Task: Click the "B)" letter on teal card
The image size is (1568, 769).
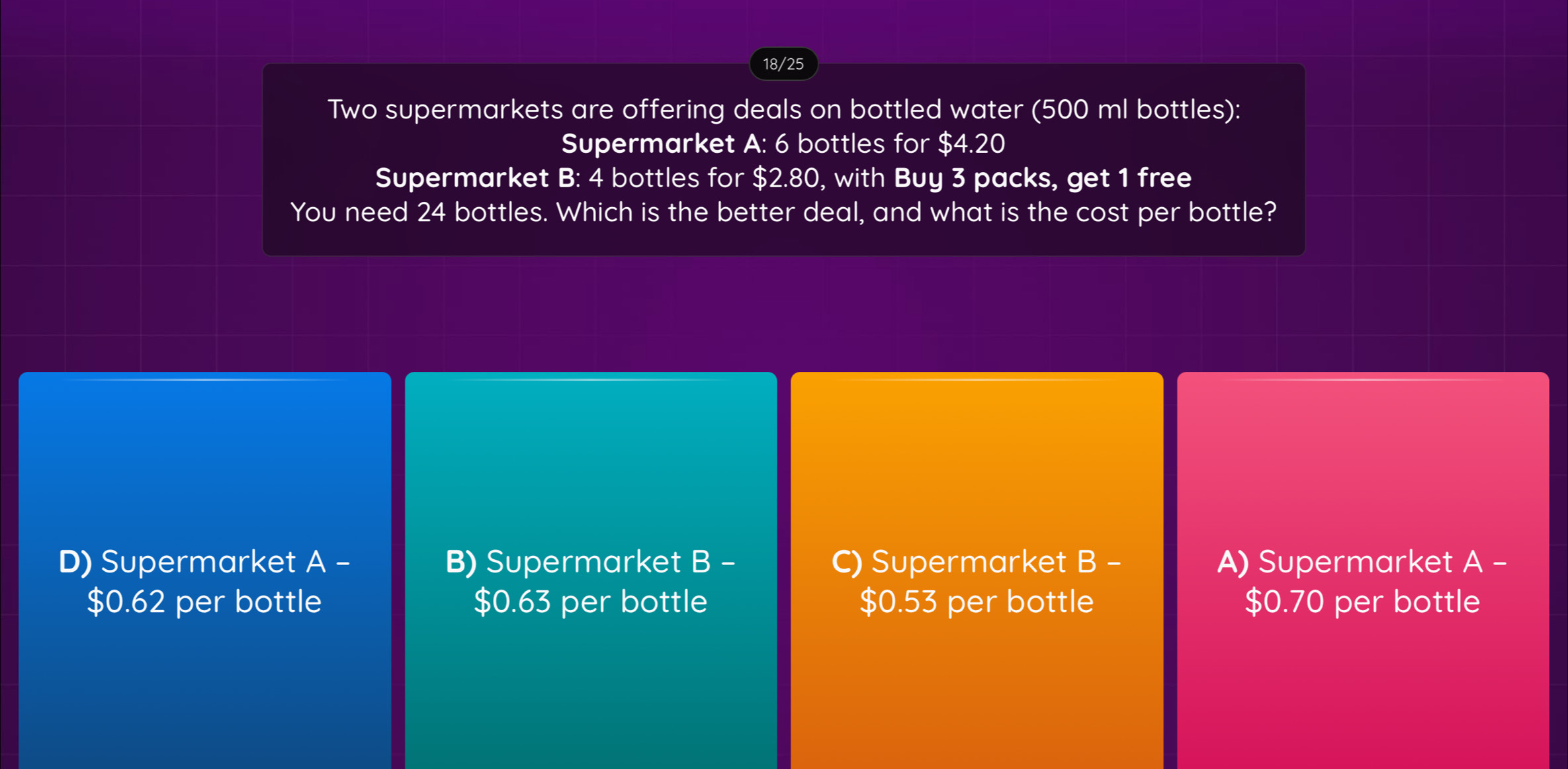Action: pos(460,562)
